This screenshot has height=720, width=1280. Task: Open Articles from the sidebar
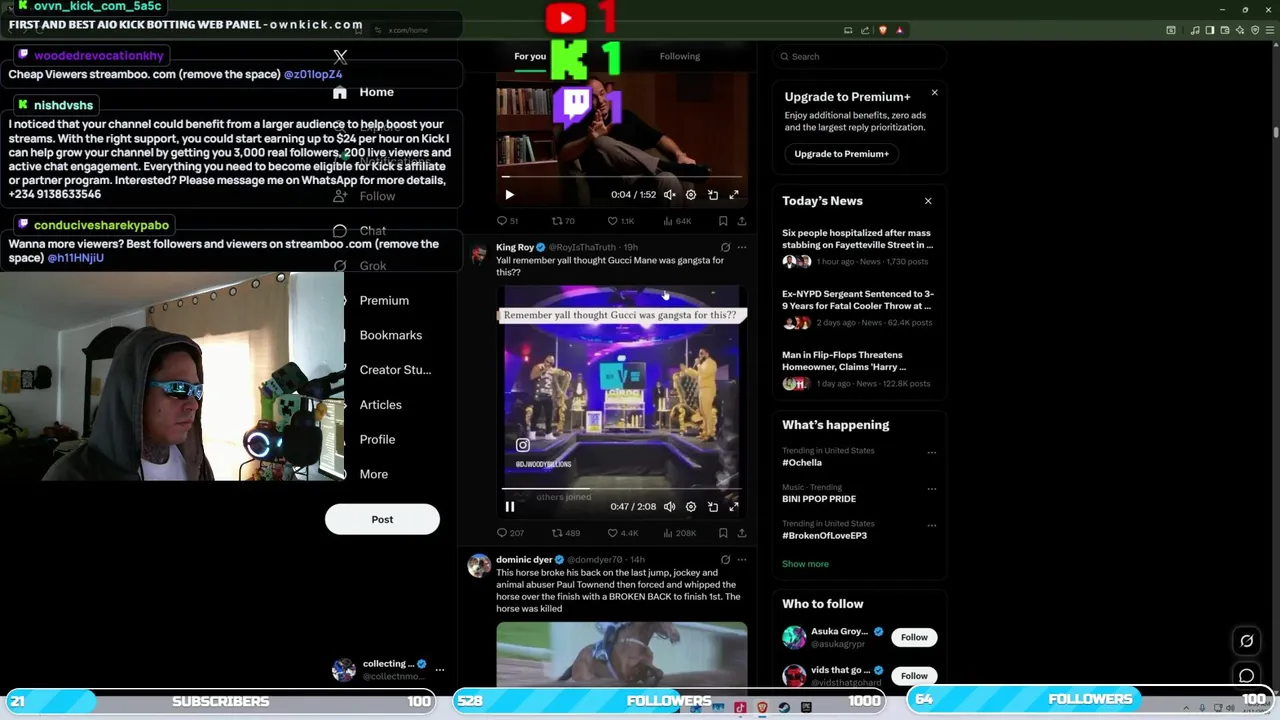tap(381, 405)
